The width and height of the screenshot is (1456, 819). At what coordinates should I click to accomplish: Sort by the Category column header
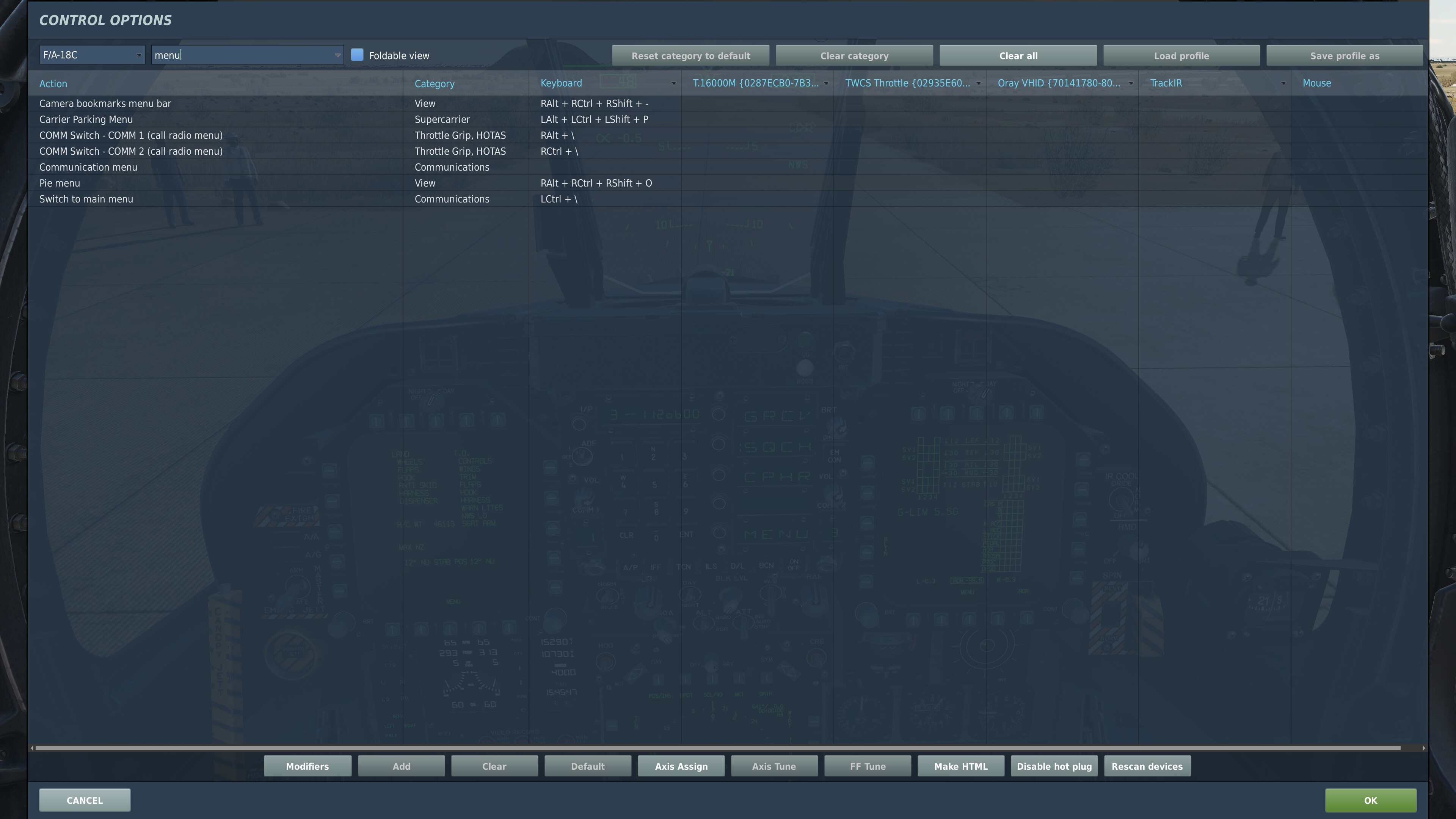(x=434, y=84)
